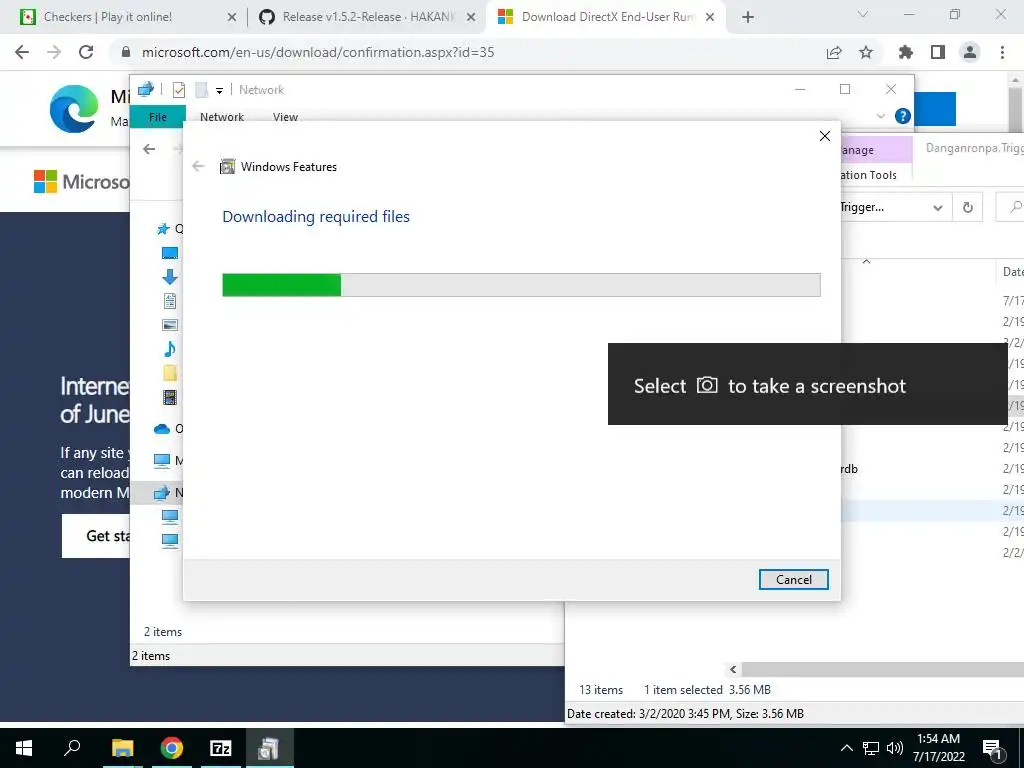
Task: Open 7-Zip from taskbar
Action: pos(221,748)
